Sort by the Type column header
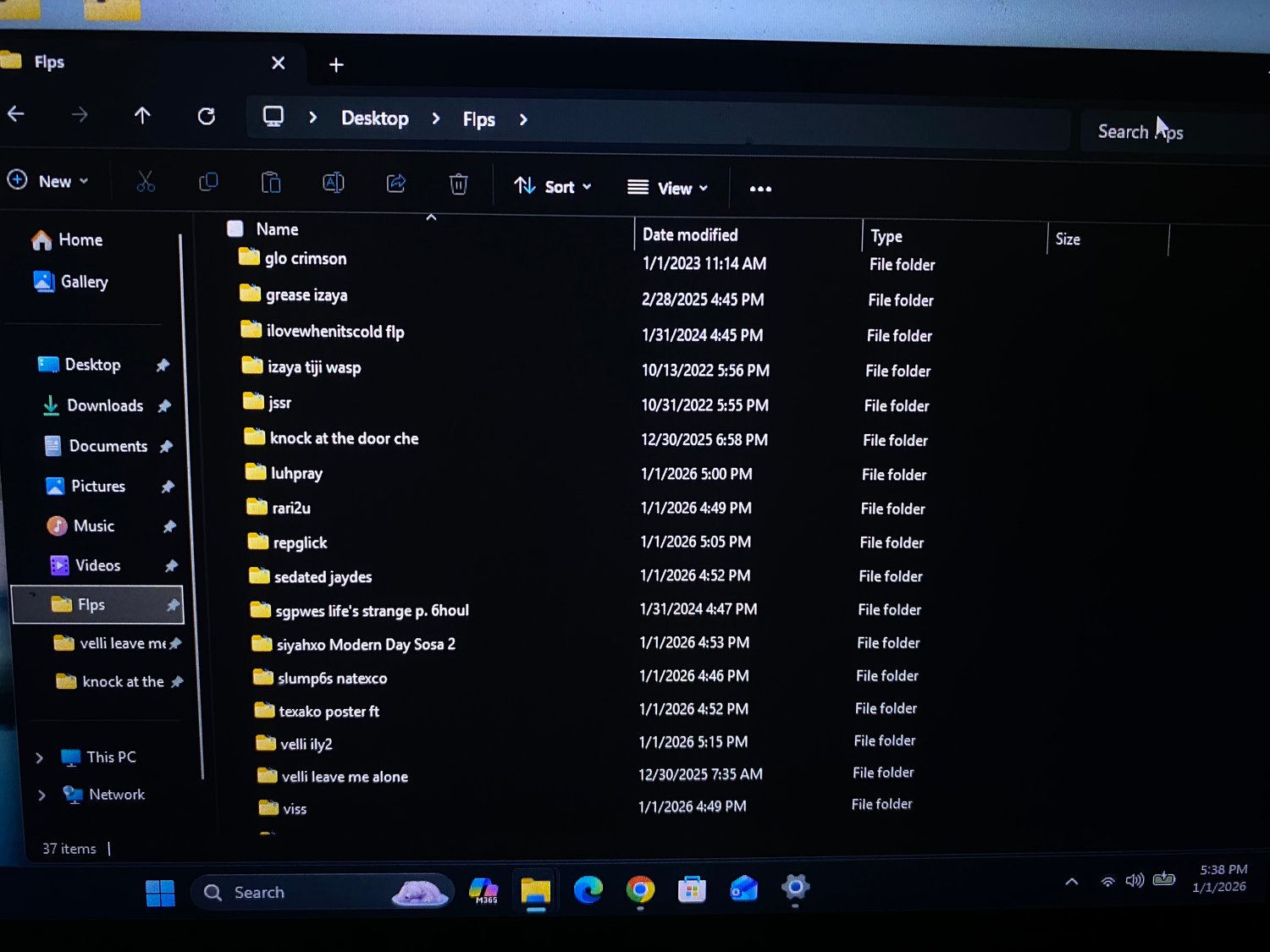 [x=886, y=236]
